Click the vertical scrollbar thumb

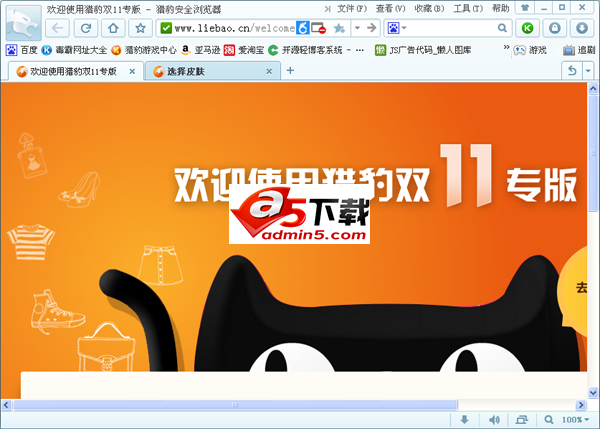(593, 153)
